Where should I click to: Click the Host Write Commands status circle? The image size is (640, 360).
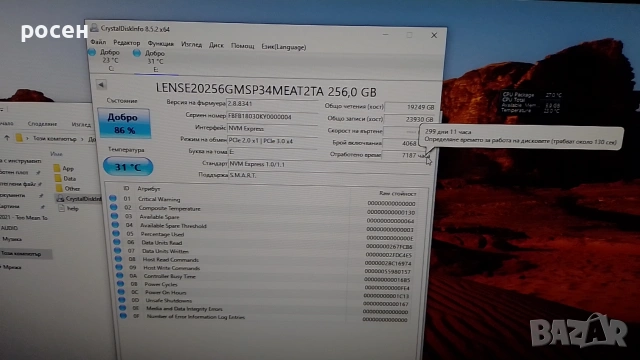[x=119, y=267]
